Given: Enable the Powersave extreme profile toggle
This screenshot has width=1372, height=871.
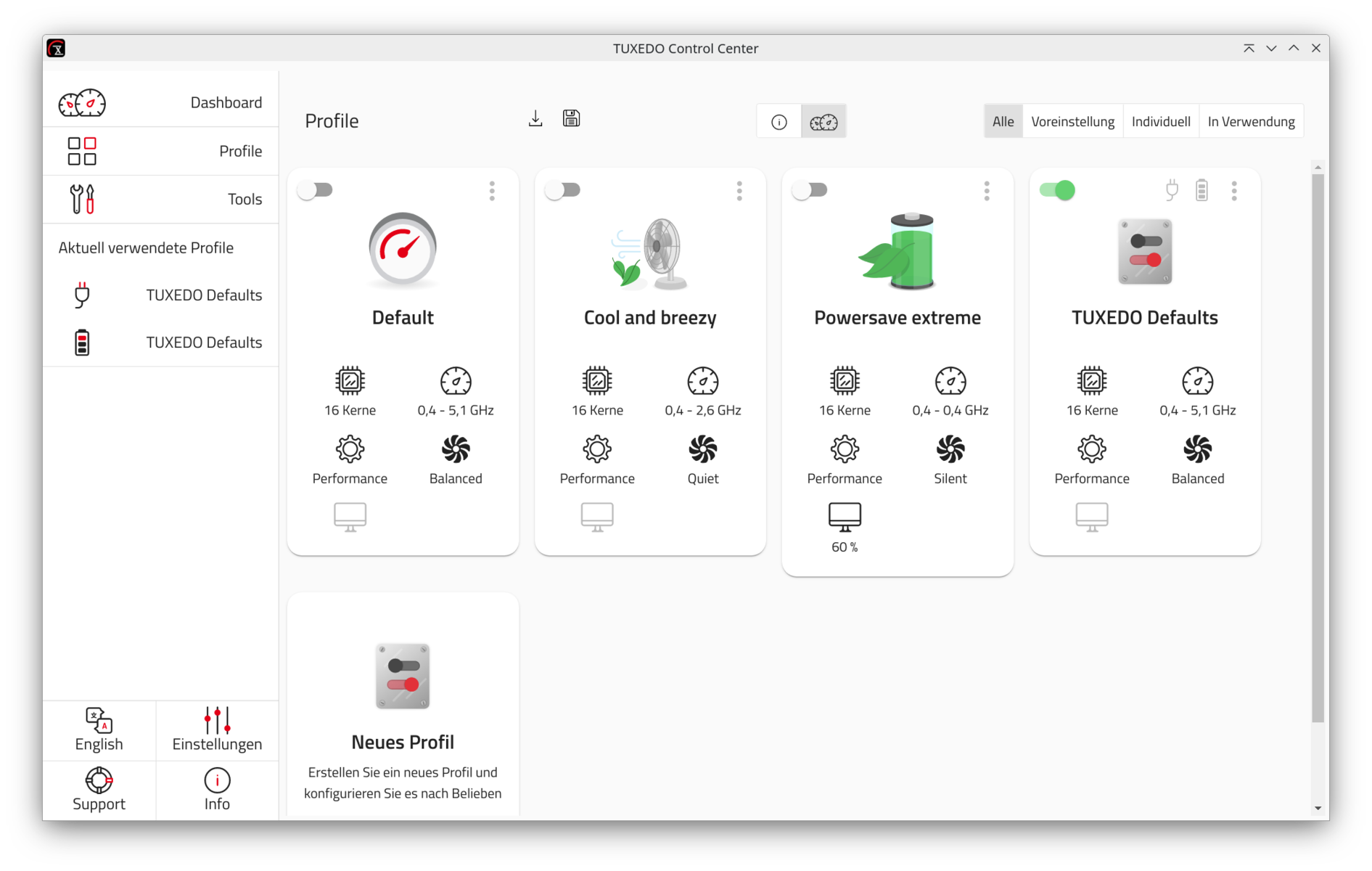Looking at the screenshot, I should point(810,190).
